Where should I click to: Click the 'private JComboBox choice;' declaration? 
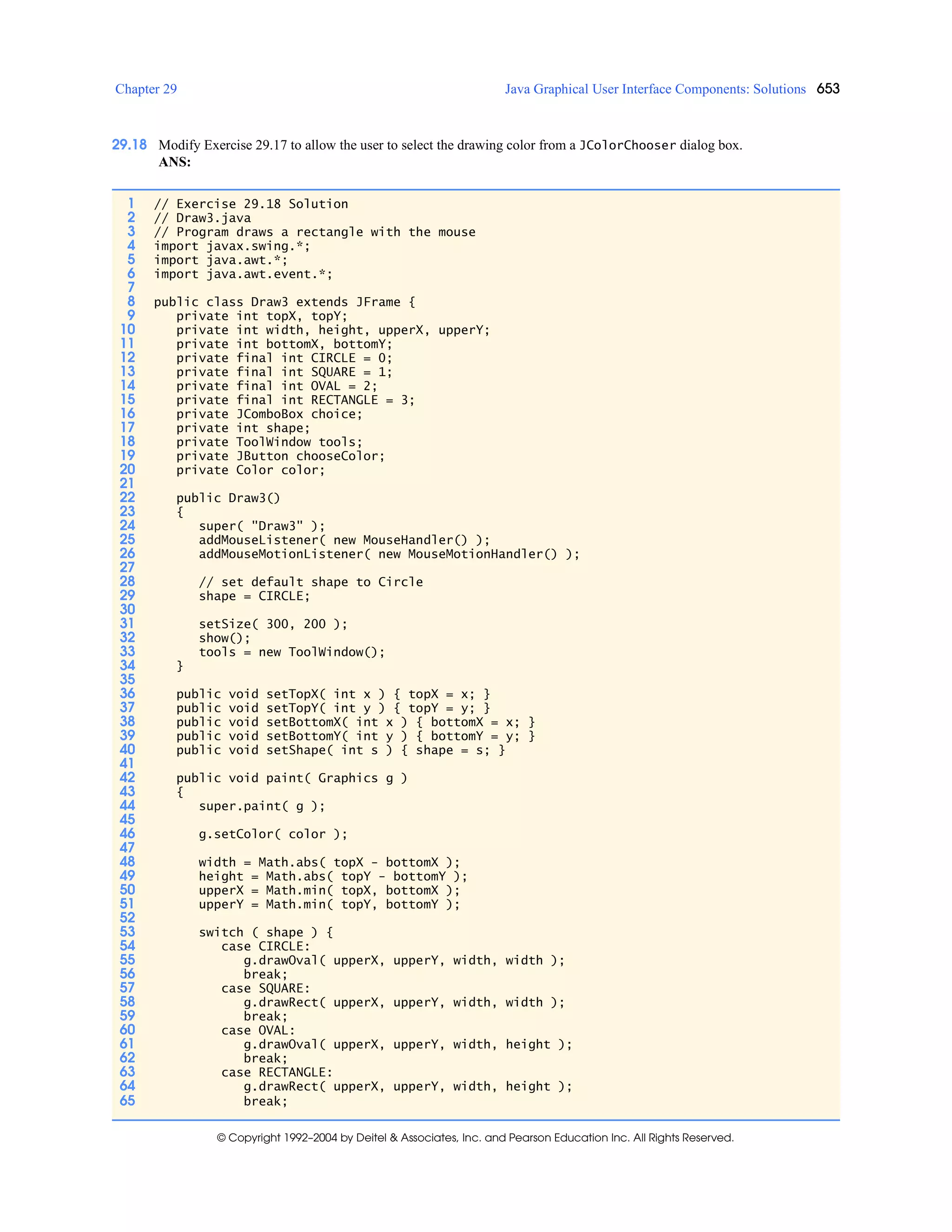(269, 414)
